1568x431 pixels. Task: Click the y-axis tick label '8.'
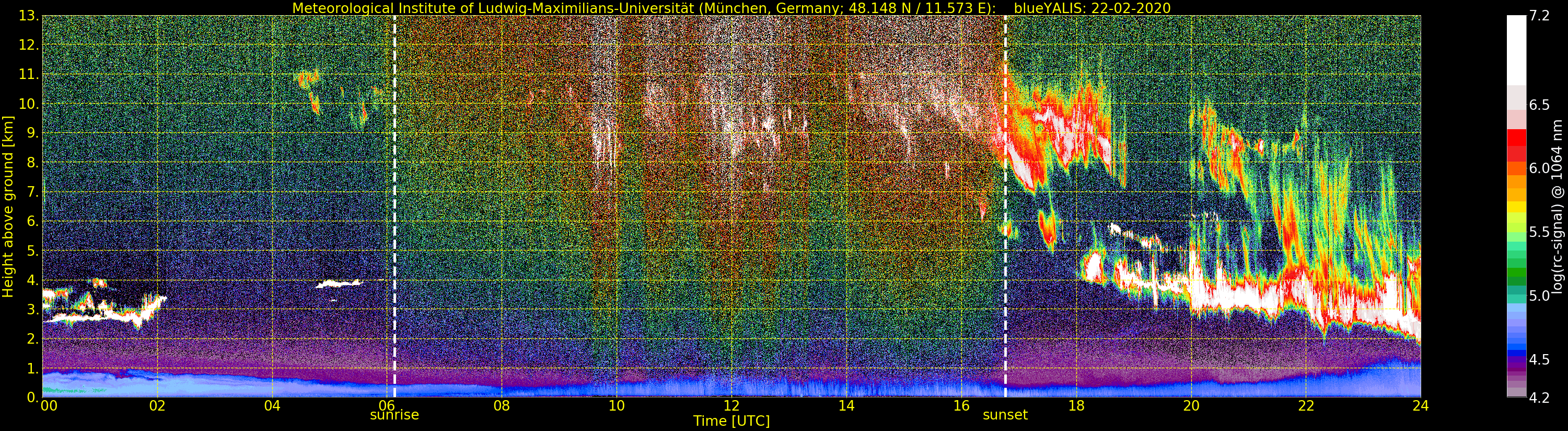[x=33, y=163]
